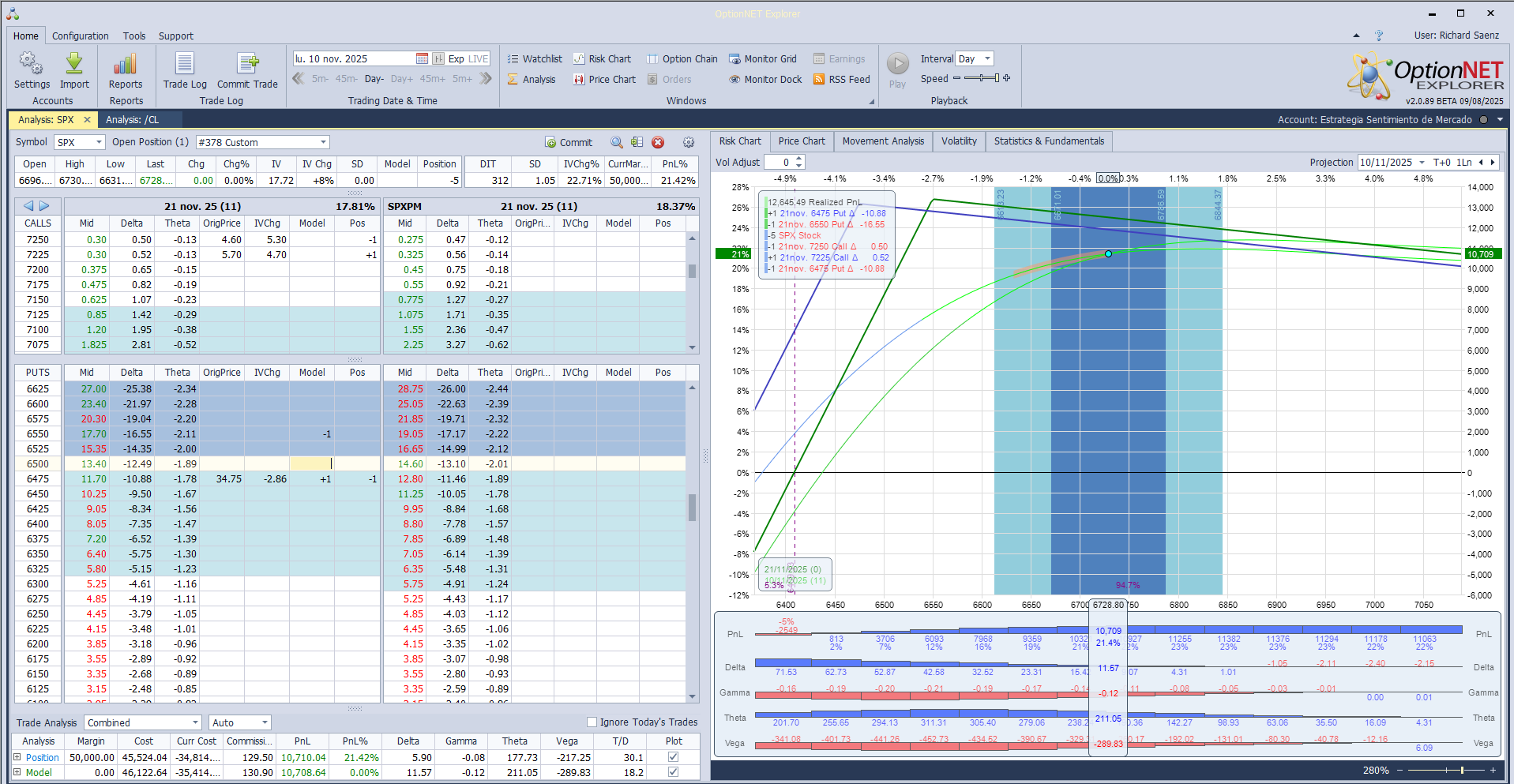Click the magnifier search icon beside Commit
Image resolution: width=1514 pixels, height=784 pixels.
click(x=617, y=142)
